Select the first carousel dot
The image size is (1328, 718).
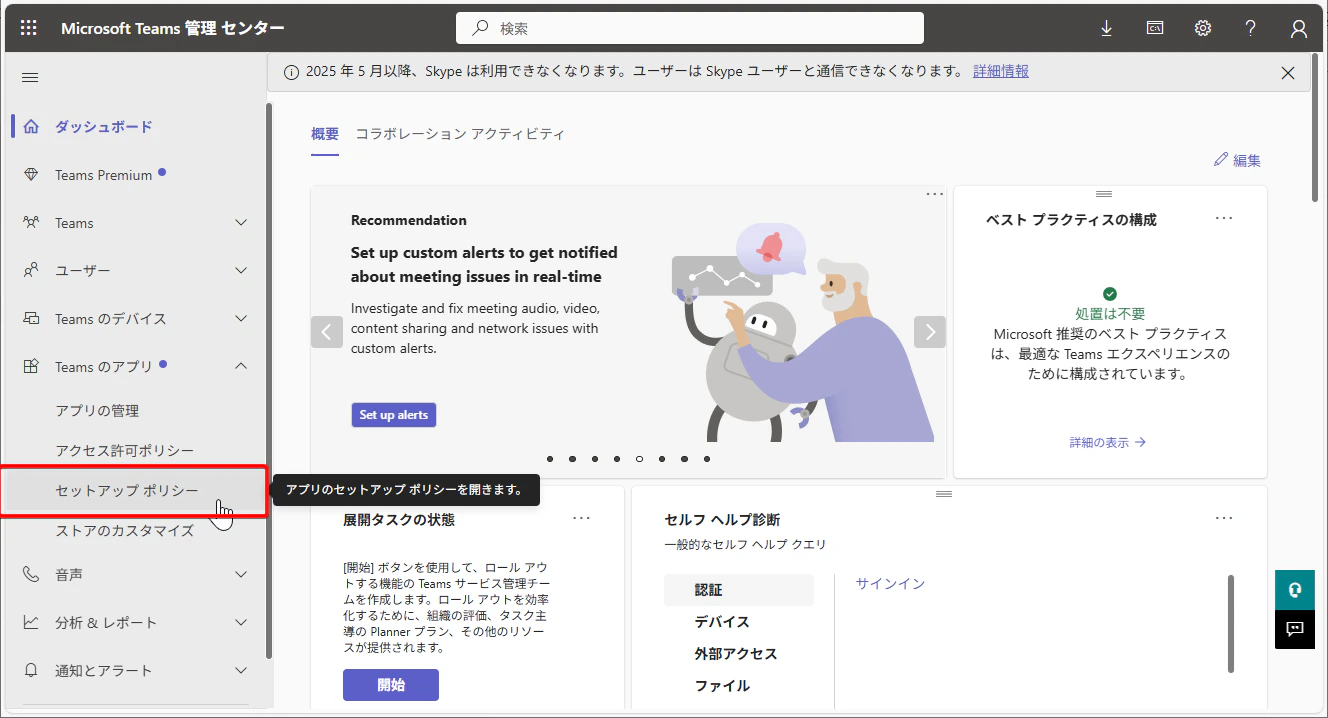point(552,459)
